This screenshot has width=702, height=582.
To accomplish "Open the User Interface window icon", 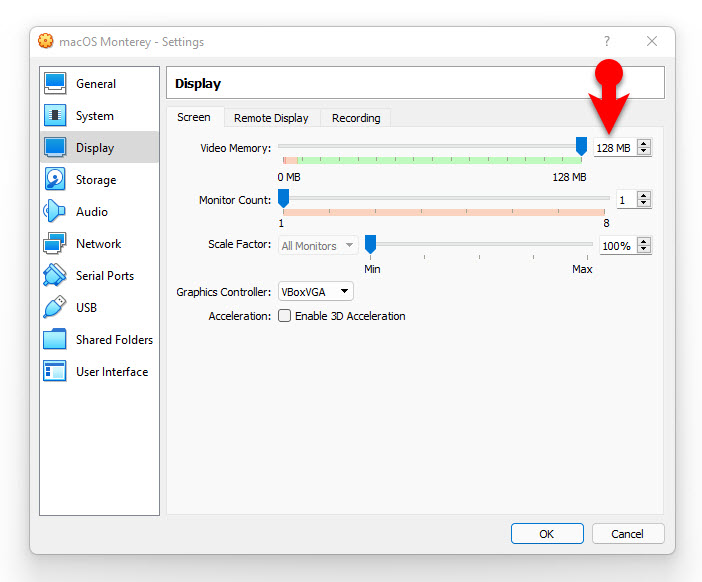I will 55,371.
